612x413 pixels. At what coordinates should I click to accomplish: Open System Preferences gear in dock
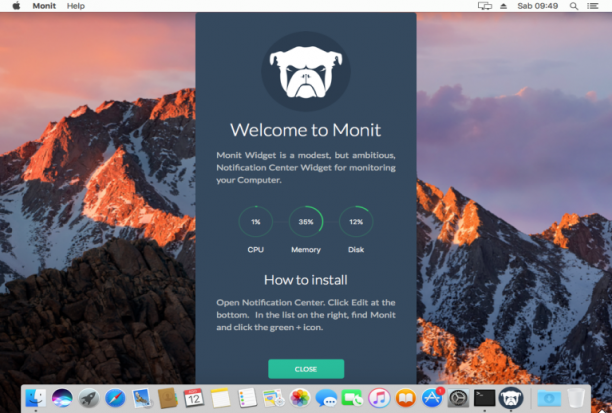pos(458,398)
